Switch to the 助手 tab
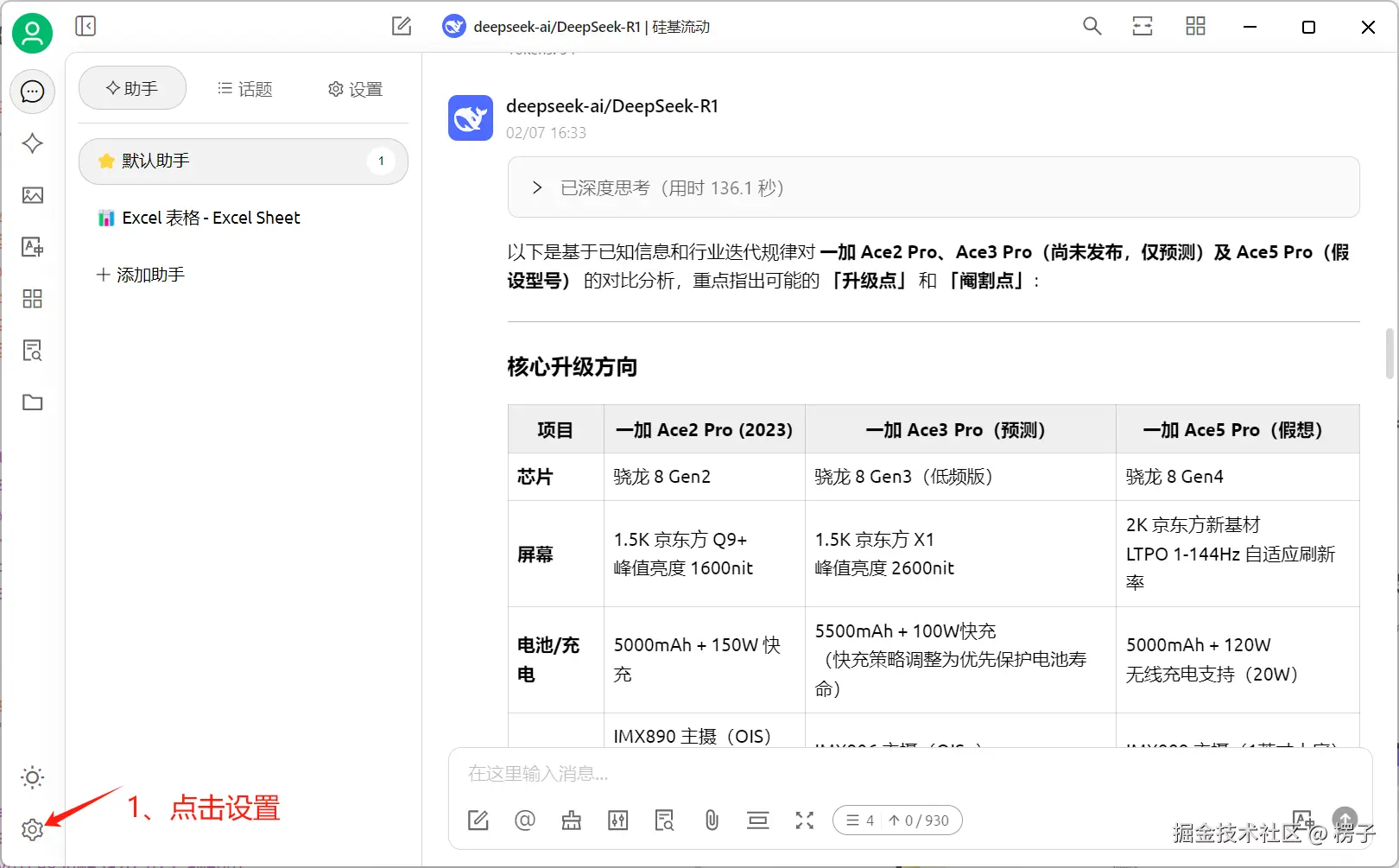The image size is (1399, 868). pyautogui.click(x=132, y=88)
